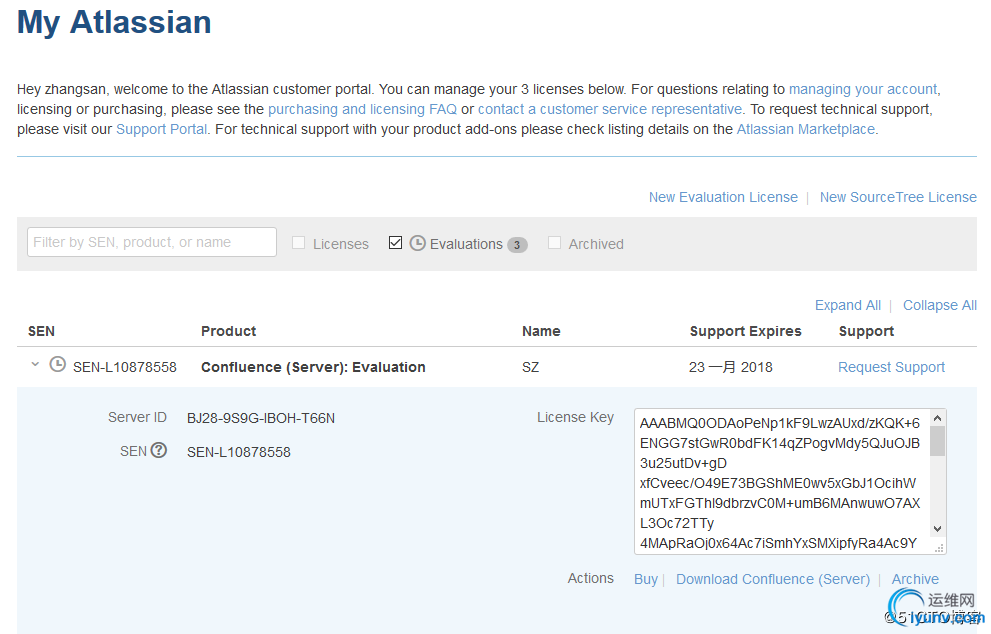The width and height of the screenshot is (991, 634).
Task: Click the Evaluations count badge '3'
Action: (x=517, y=245)
